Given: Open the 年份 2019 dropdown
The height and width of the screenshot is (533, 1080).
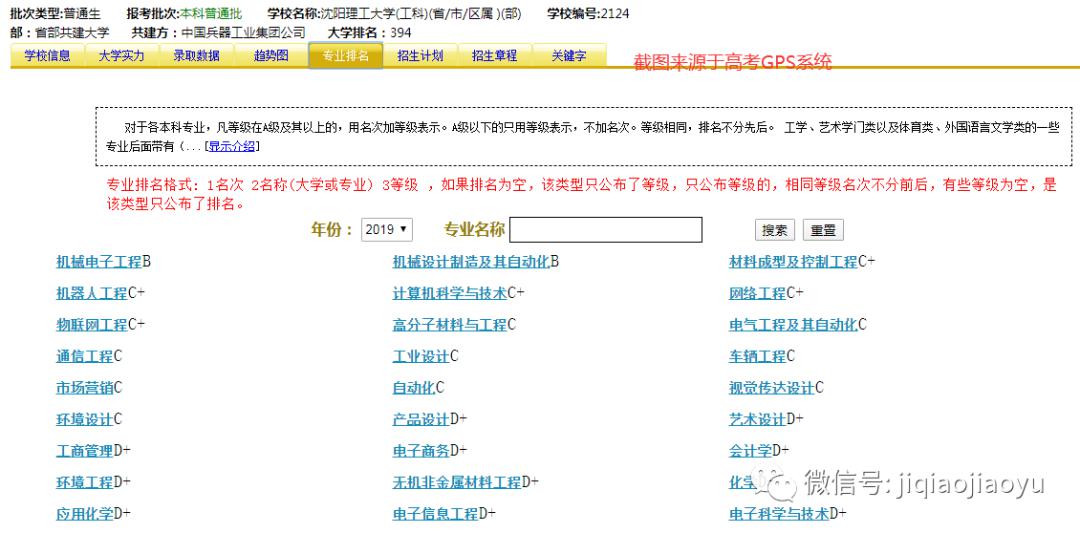Looking at the screenshot, I should tap(386, 229).
